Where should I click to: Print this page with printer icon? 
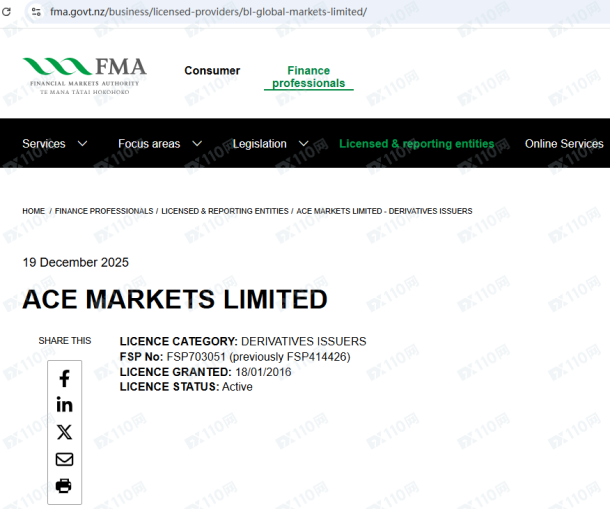pos(64,486)
